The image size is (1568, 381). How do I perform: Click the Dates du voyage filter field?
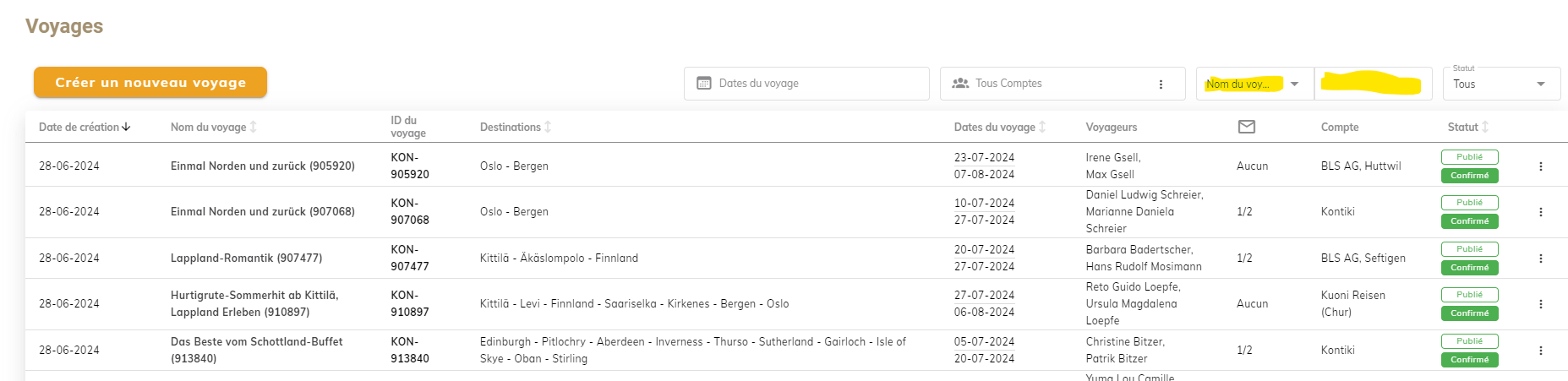[x=806, y=84]
